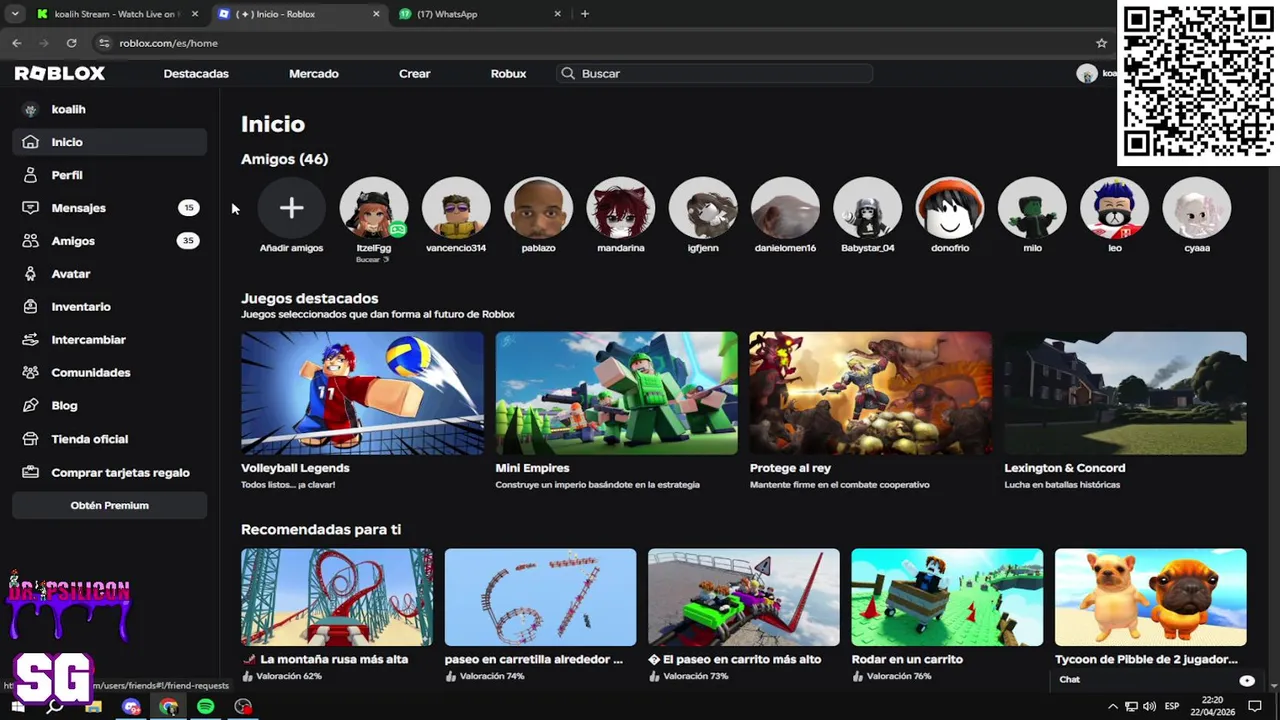This screenshot has width=1280, height=720.
Task: Open the Inventario sidebar icon
Action: click(x=30, y=307)
